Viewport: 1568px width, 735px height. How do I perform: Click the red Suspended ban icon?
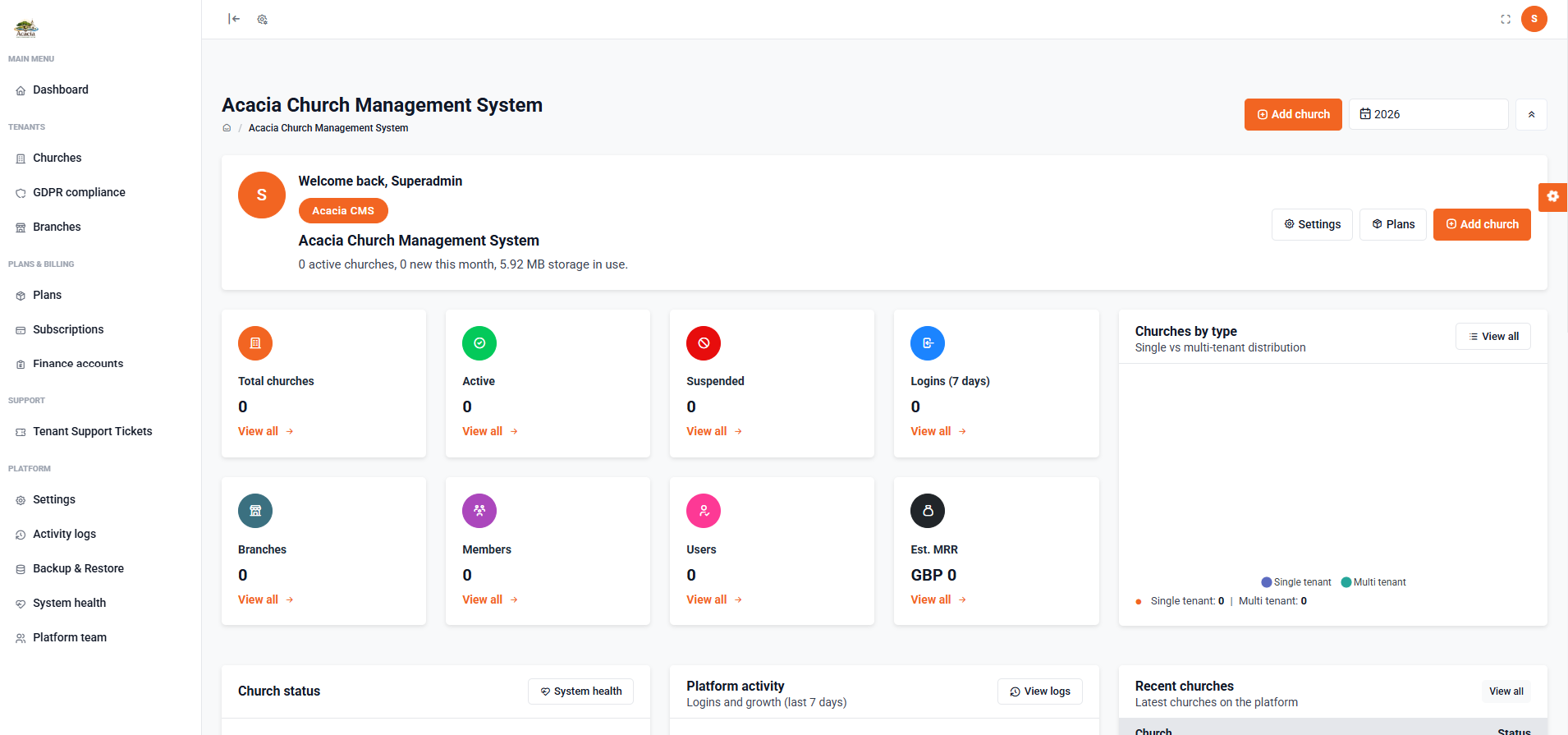tap(704, 343)
